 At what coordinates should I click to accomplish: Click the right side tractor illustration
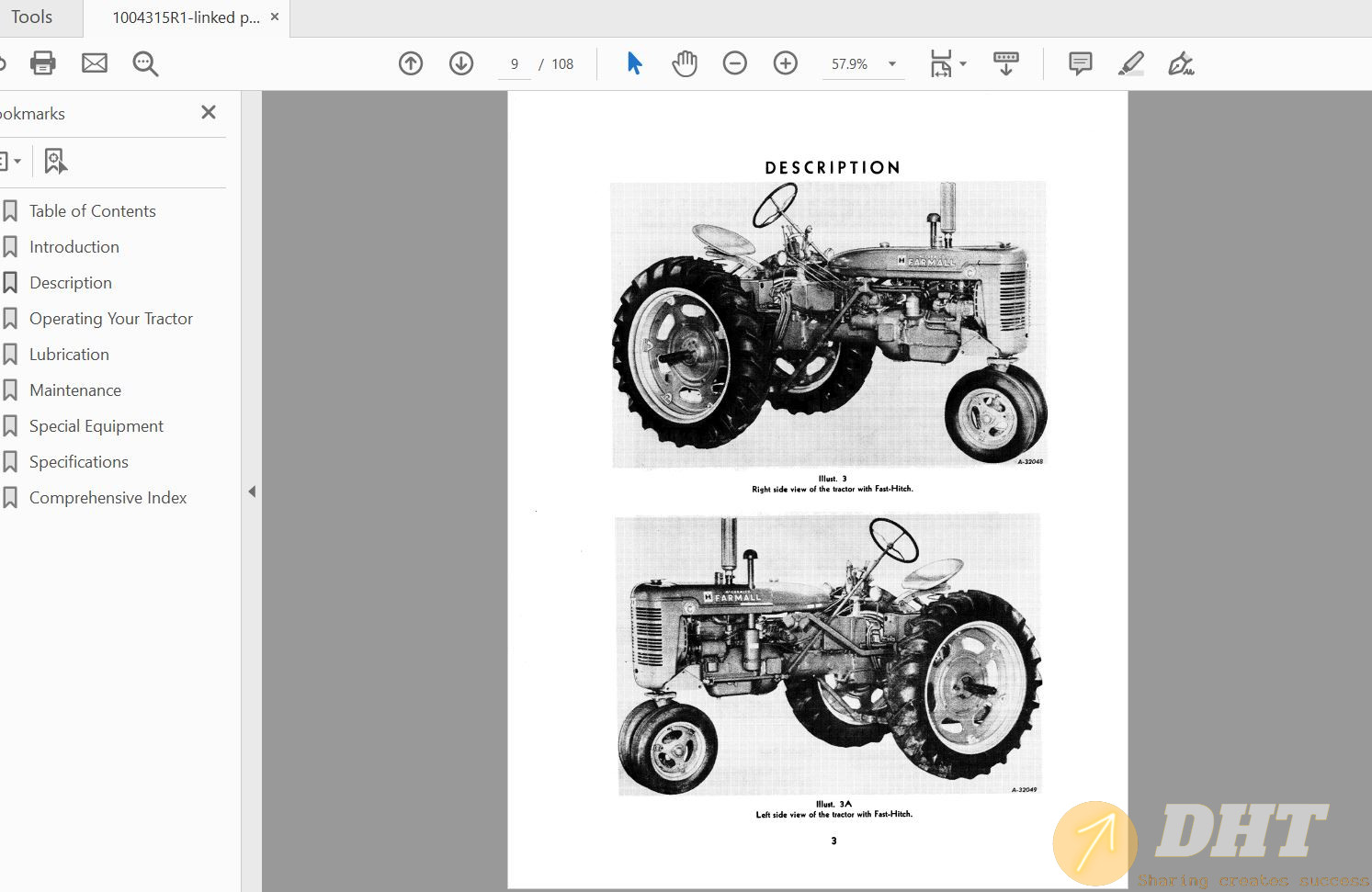click(x=829, y=325)
